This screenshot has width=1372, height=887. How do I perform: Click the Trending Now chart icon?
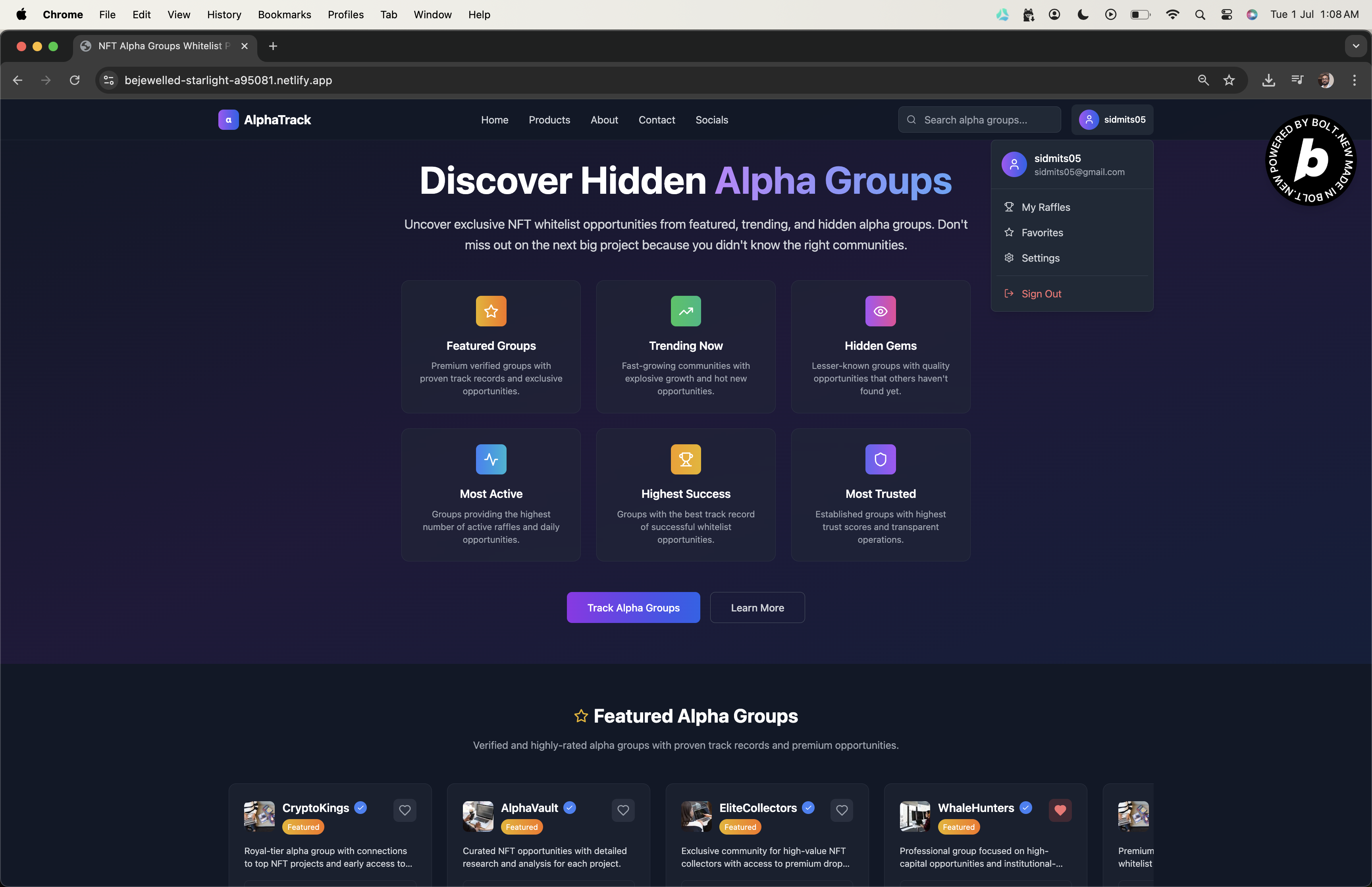coord(685,311)
